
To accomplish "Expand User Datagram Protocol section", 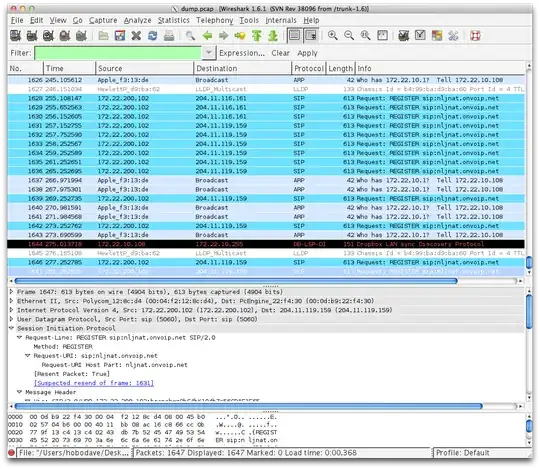I will [x=11, y=319].
